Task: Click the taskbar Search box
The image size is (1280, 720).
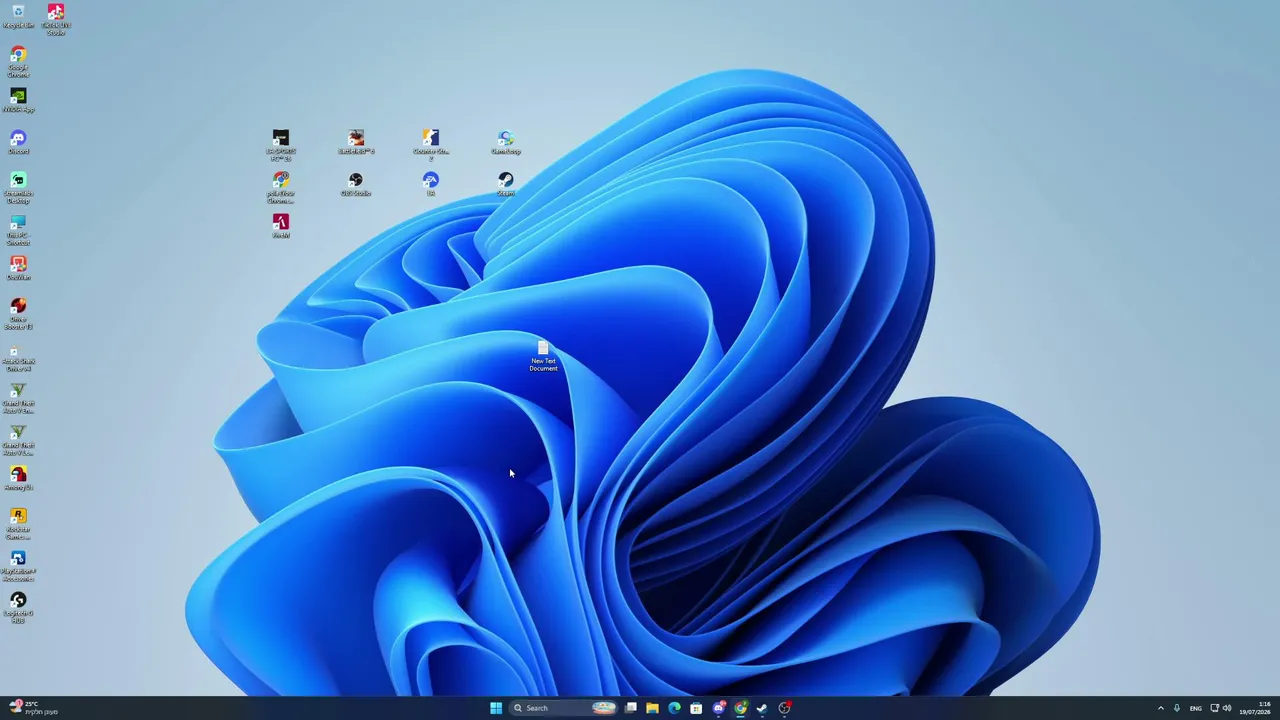Action: 565,708
